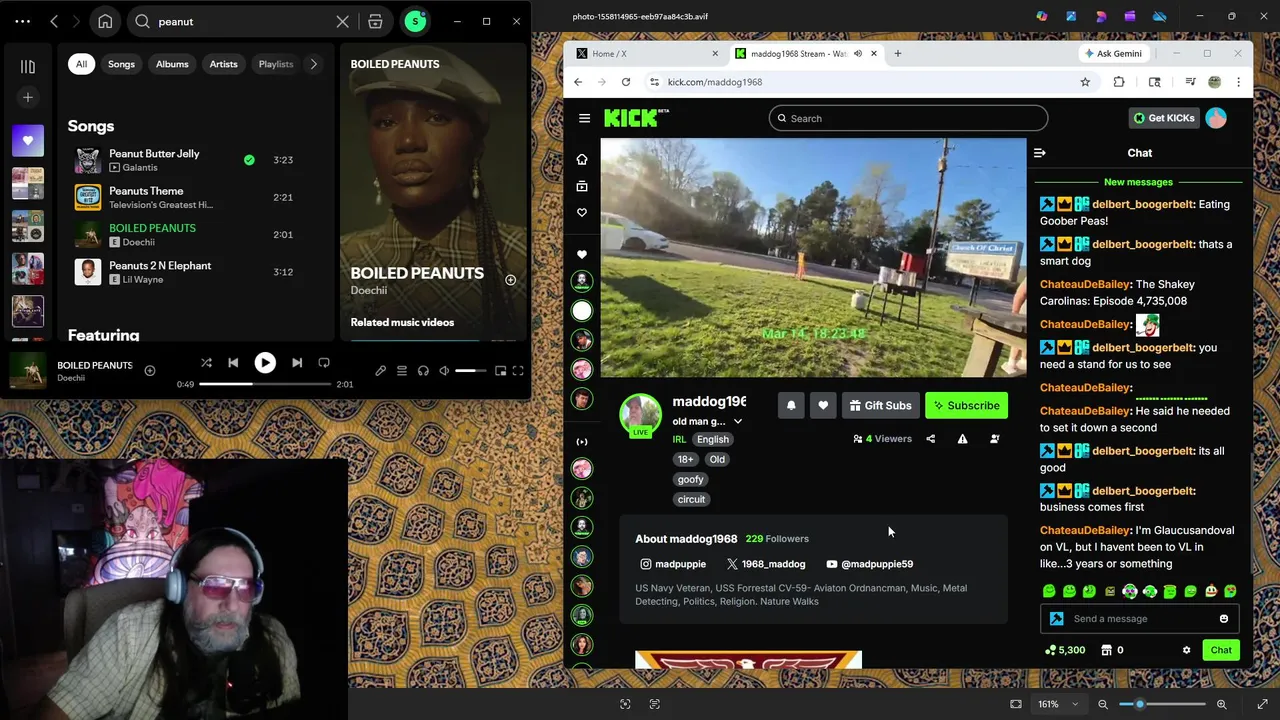The height and width of the screenshot is (720, 1280).
Task: Create playlist with plus in Spotify sidebar
Action: point(28,97)
